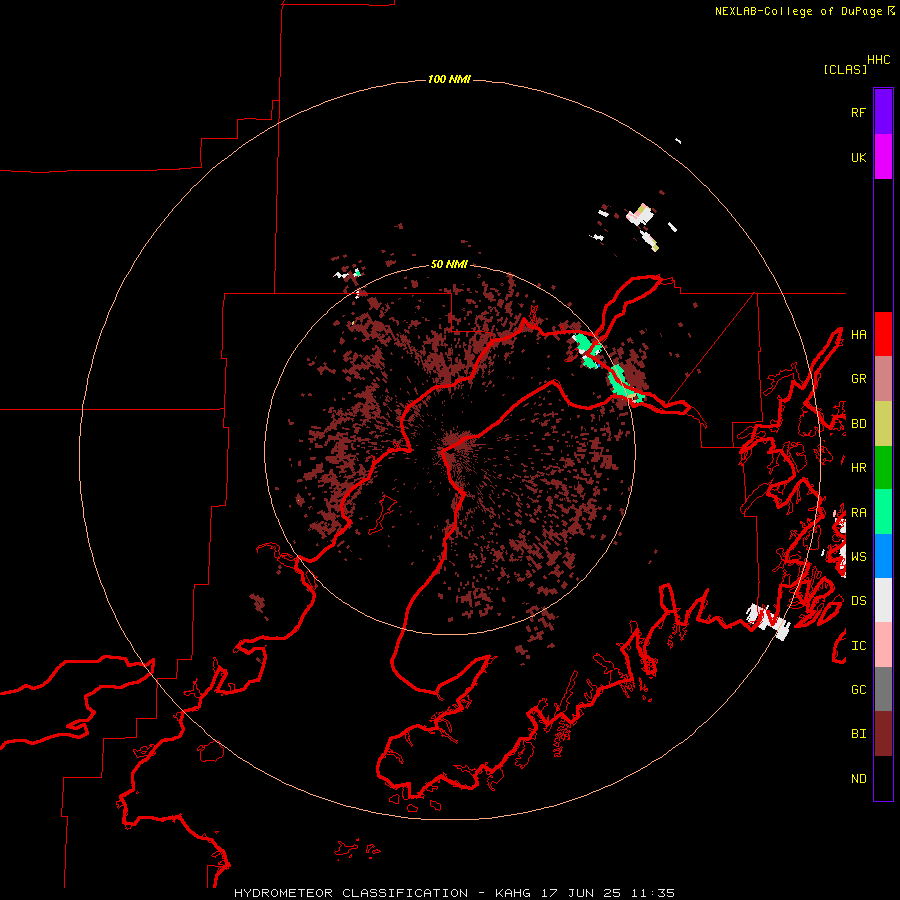Click the RA light-green legend swatch
Screen dimensions: 900x900
883,512
